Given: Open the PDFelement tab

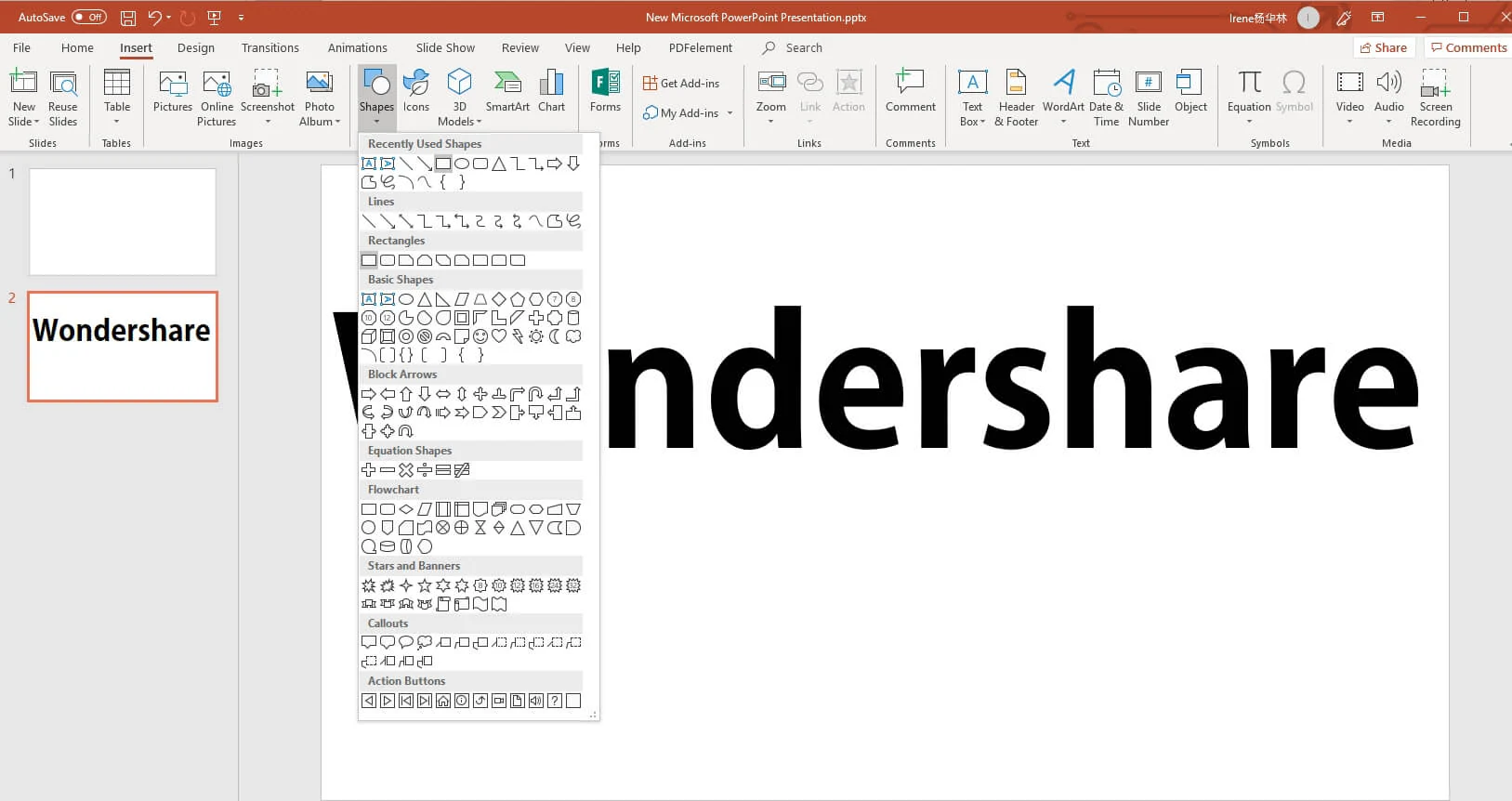Looking at the screenshot, I should point(701,47).
